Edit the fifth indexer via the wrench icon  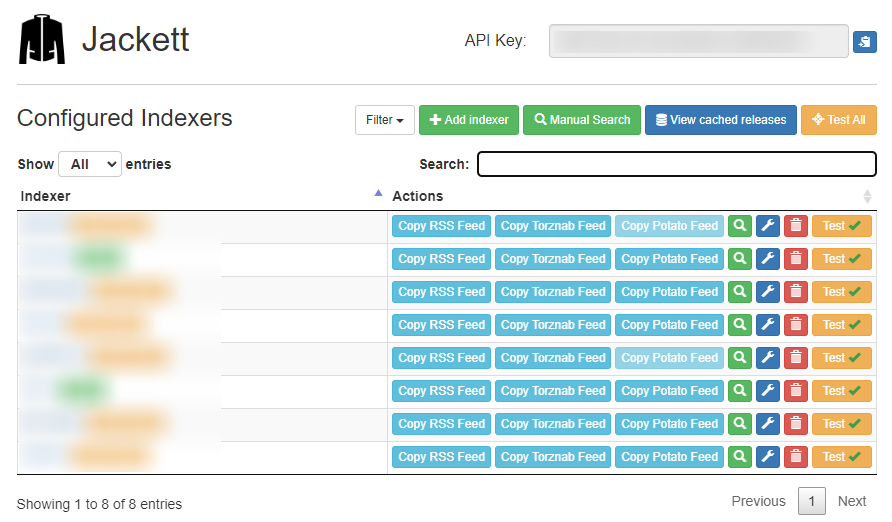pos(767,358)
